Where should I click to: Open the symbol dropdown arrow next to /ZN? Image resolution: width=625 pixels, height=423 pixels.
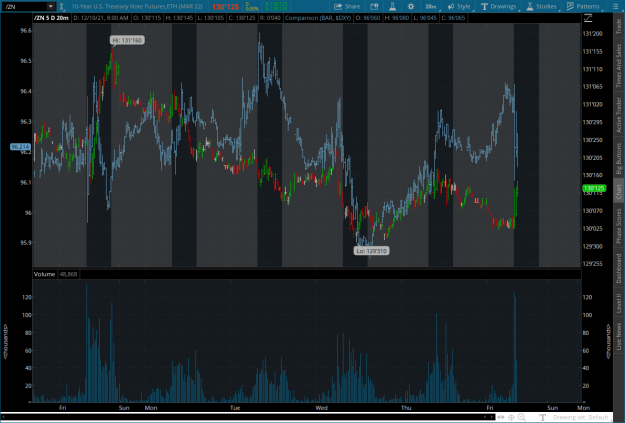(x=51, y=6)
